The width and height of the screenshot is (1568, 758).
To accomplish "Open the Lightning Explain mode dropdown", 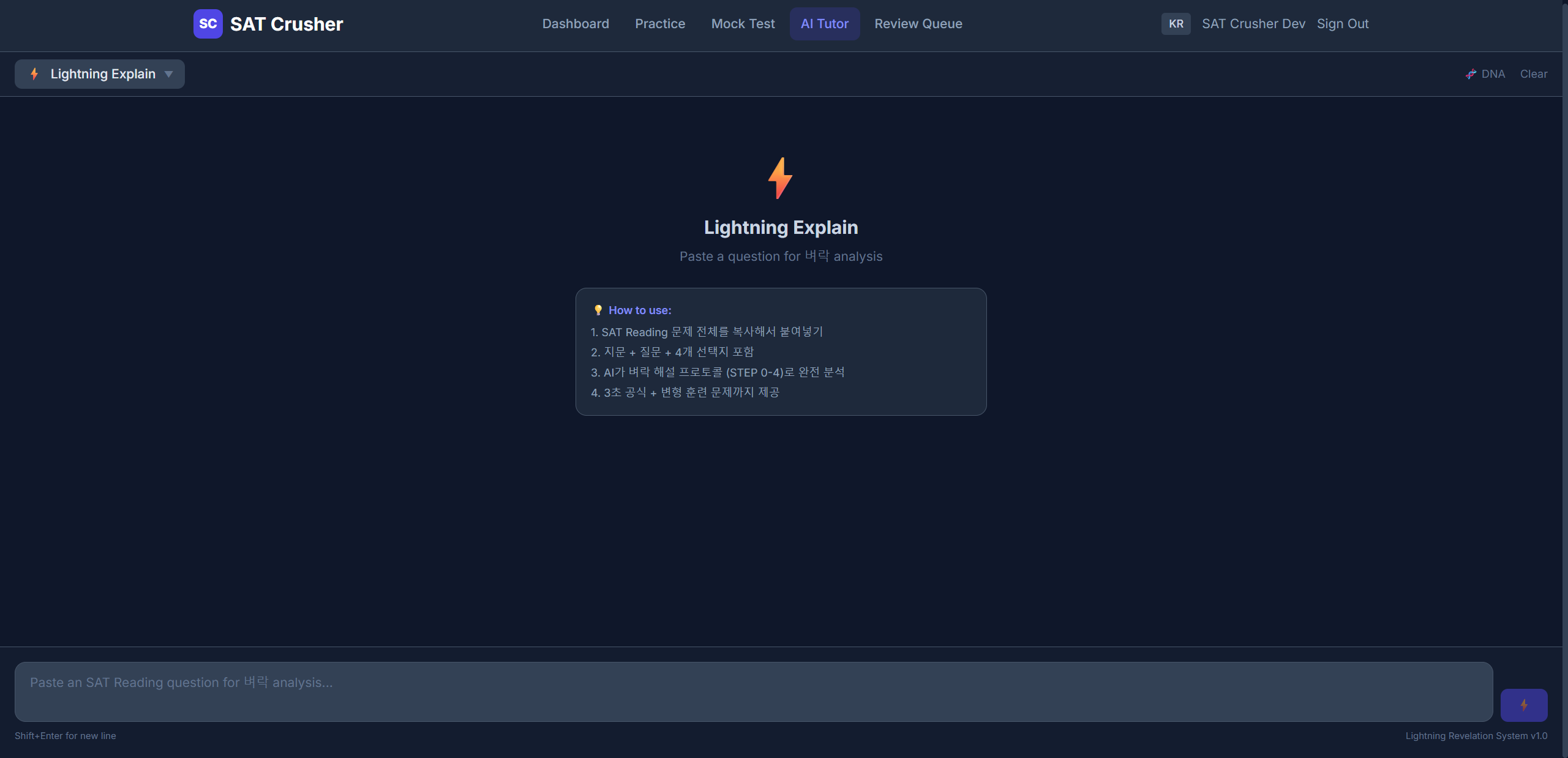I will click(99, 73).
